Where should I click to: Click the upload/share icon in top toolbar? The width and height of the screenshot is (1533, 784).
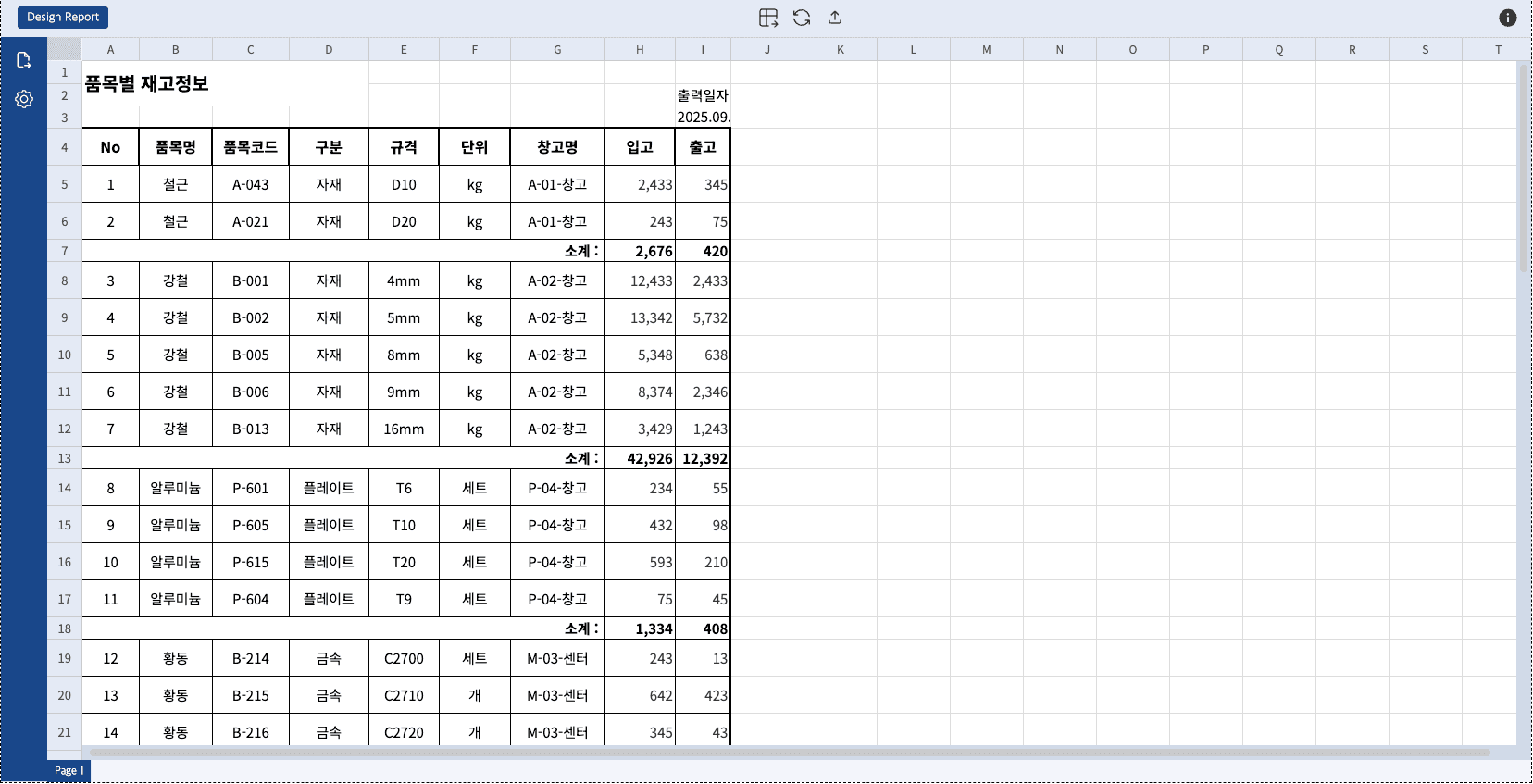point(835,18)
